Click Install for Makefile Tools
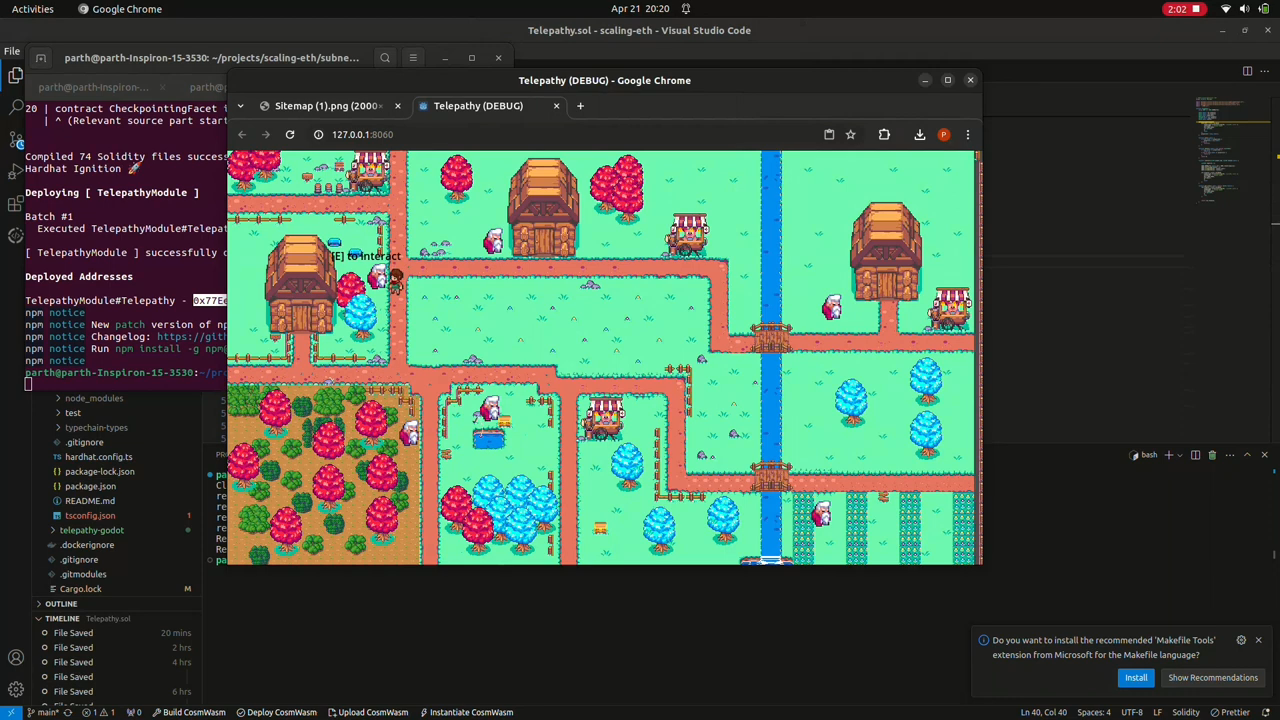Screen dimensions: 1280x720 pos(1136,678)
